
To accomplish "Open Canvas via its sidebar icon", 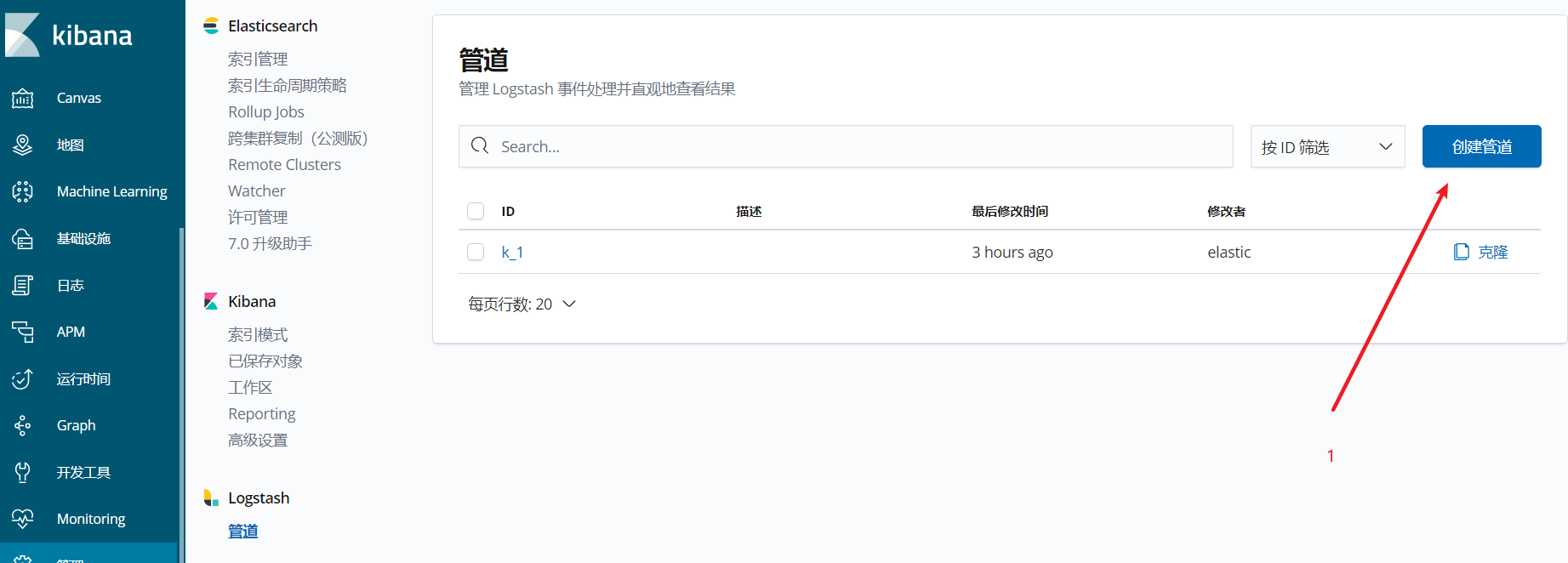I will pos(23,99).
